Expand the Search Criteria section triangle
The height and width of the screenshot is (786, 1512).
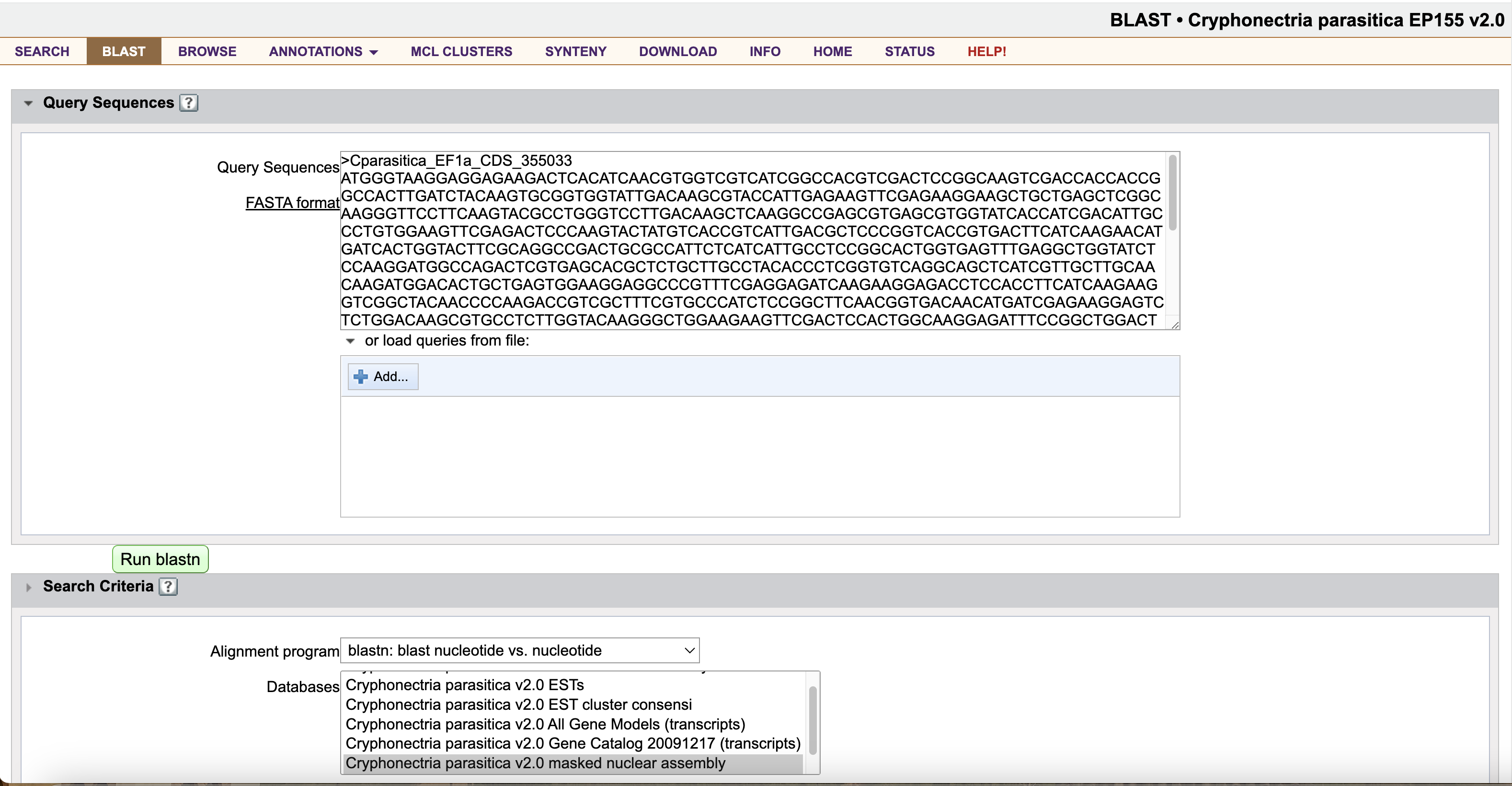(28, 587)
